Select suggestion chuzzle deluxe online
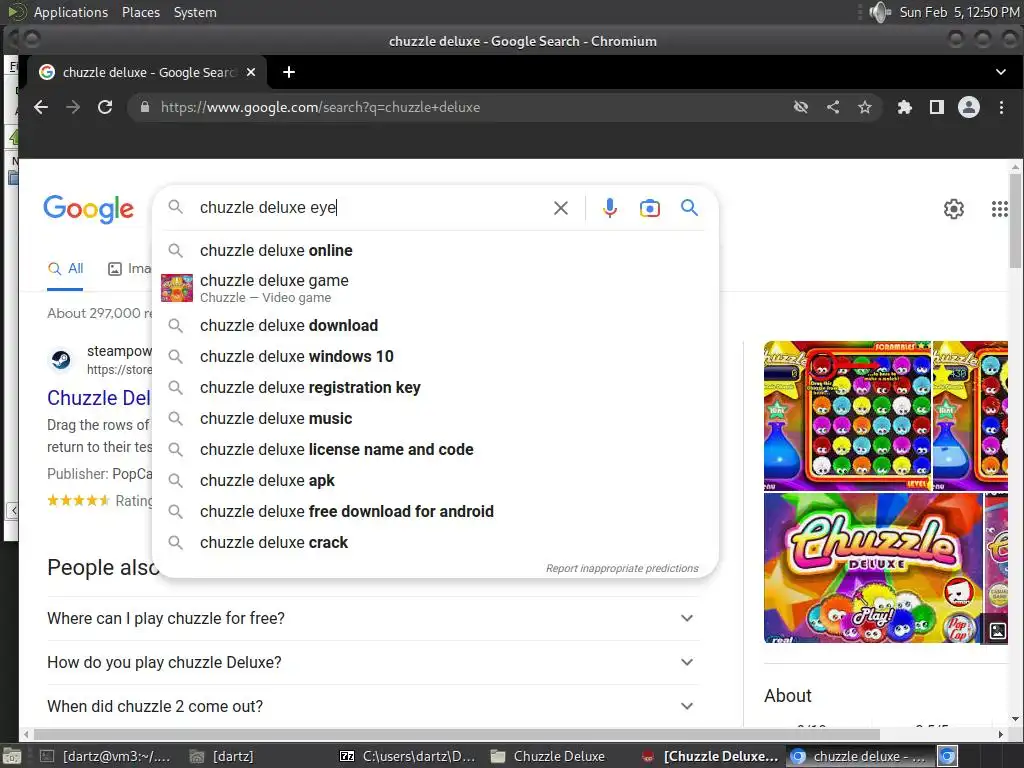1024x768 pixels. tap(435, 250)
